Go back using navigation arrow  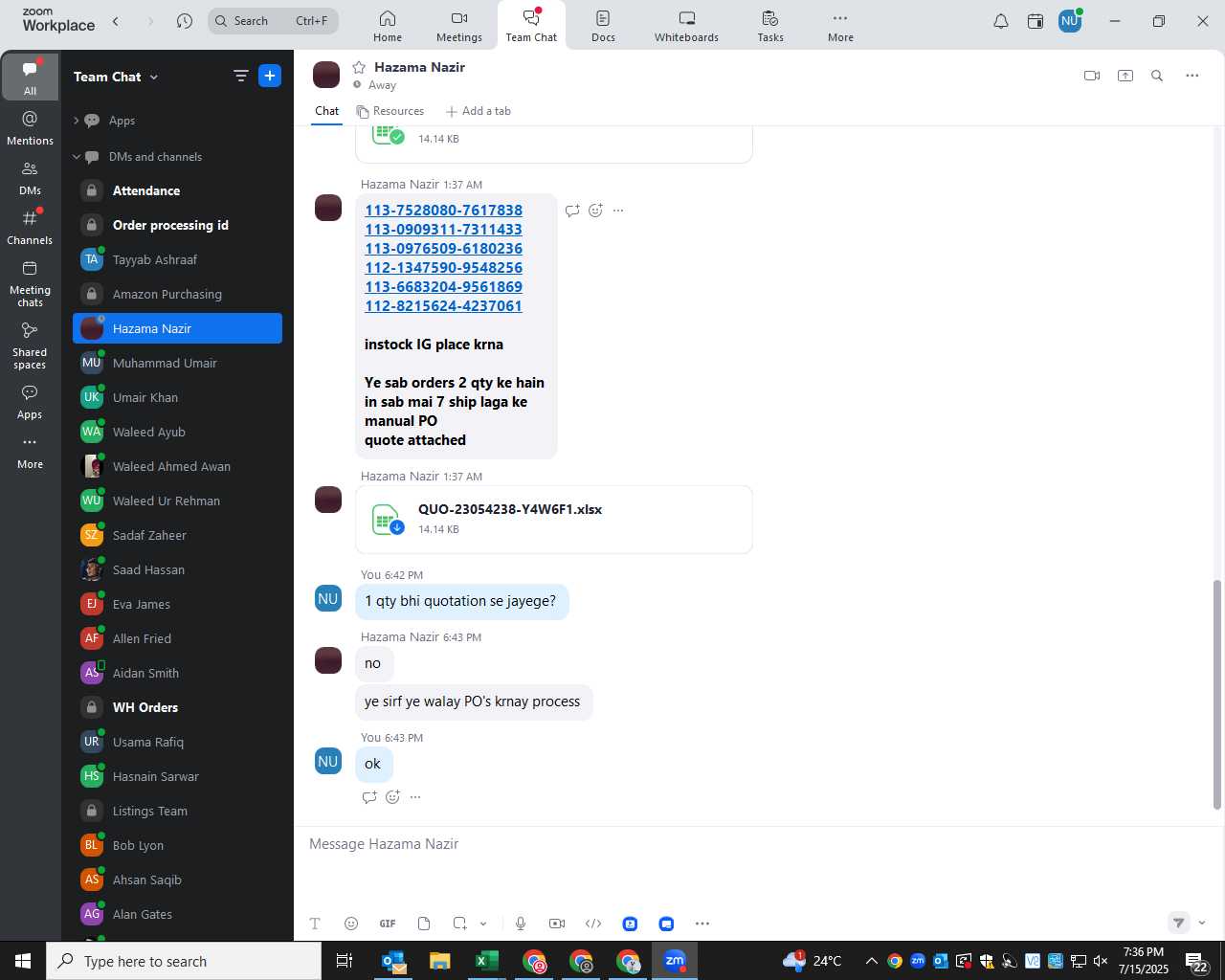[x=116, y=21]
